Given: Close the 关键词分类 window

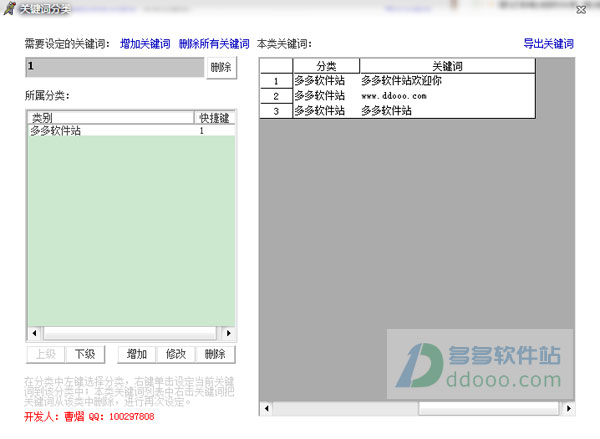Looking at the screenshot, I should [581, 10].
